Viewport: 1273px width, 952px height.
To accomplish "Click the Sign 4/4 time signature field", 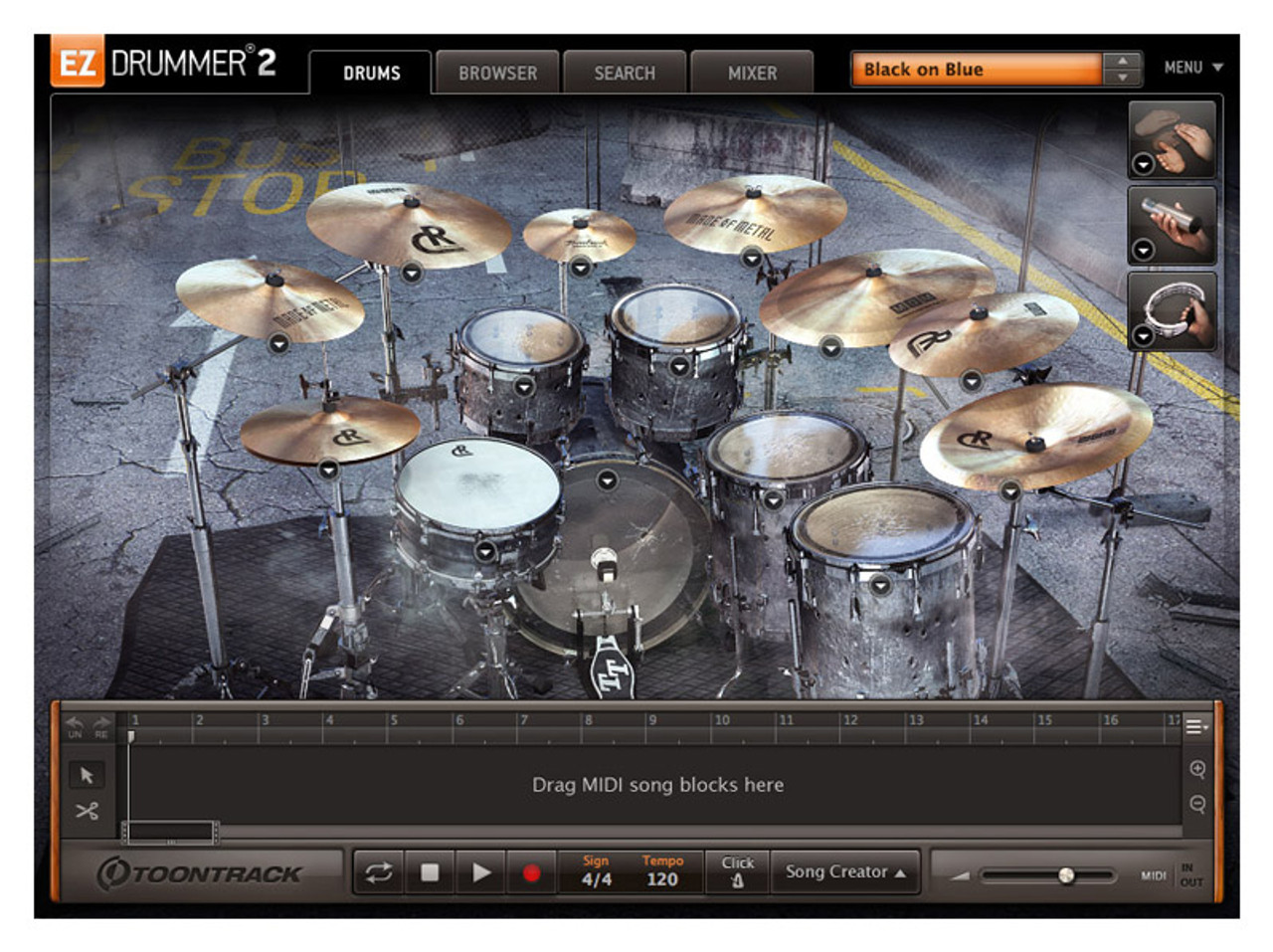I will click(x=596, y=871).
